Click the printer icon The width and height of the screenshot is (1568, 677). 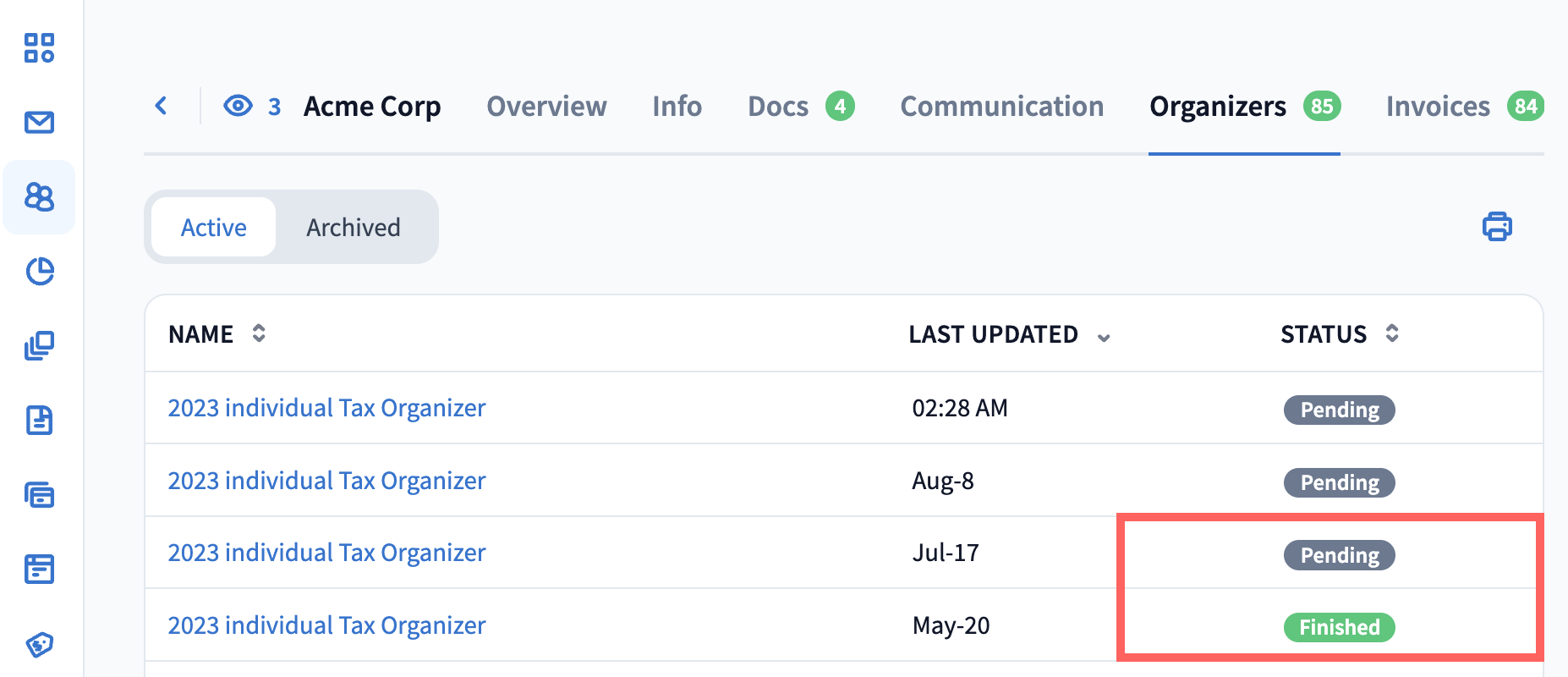click(x=1497, y=227)
